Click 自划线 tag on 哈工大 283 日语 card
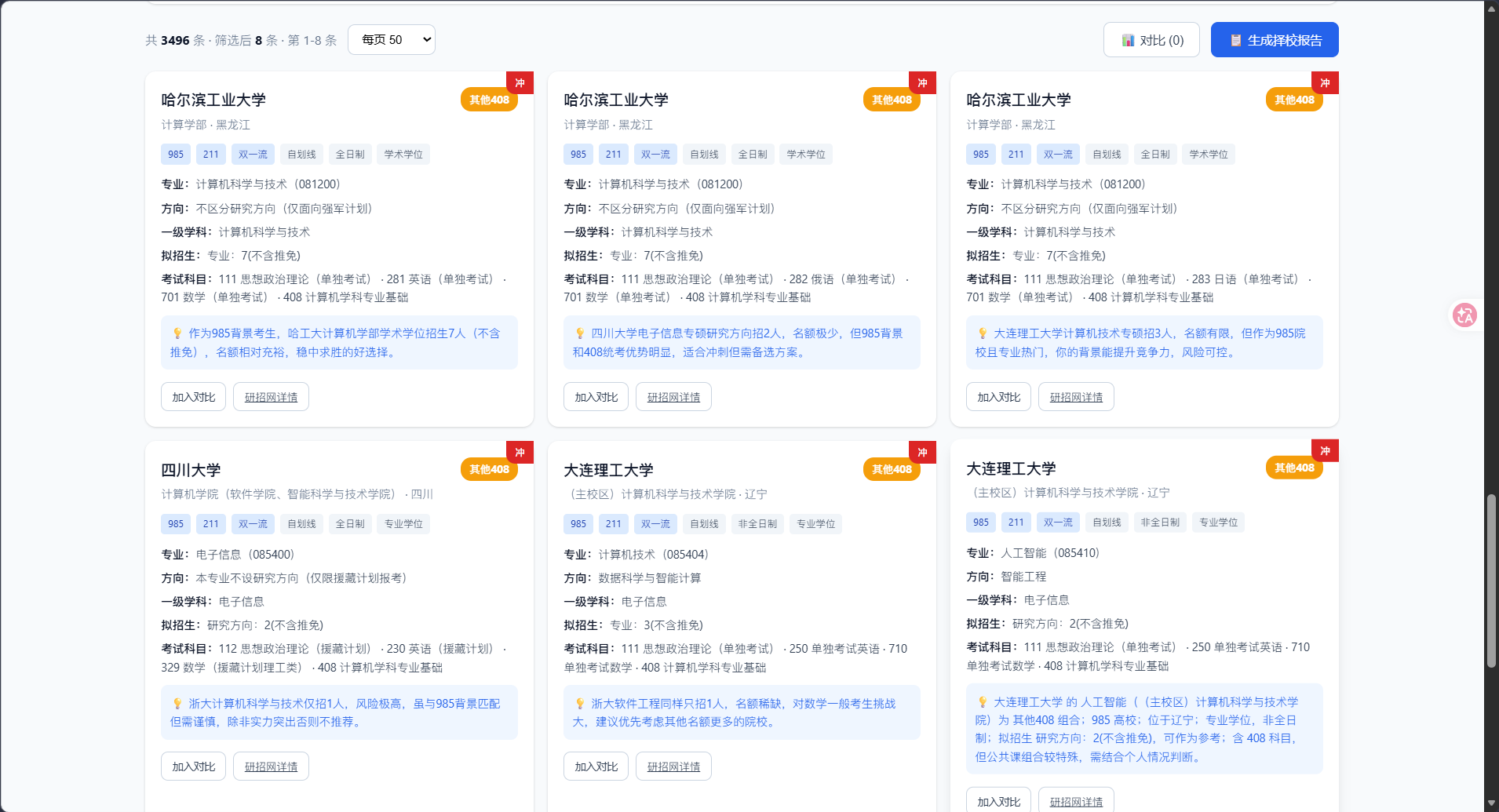Screen dimensions: 1499x812 click(x=1107, y=155)
